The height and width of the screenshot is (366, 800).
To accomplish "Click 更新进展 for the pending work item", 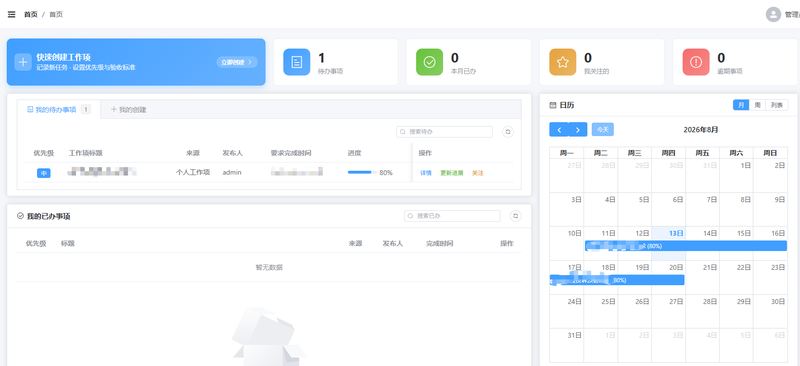I will point(452,173).
